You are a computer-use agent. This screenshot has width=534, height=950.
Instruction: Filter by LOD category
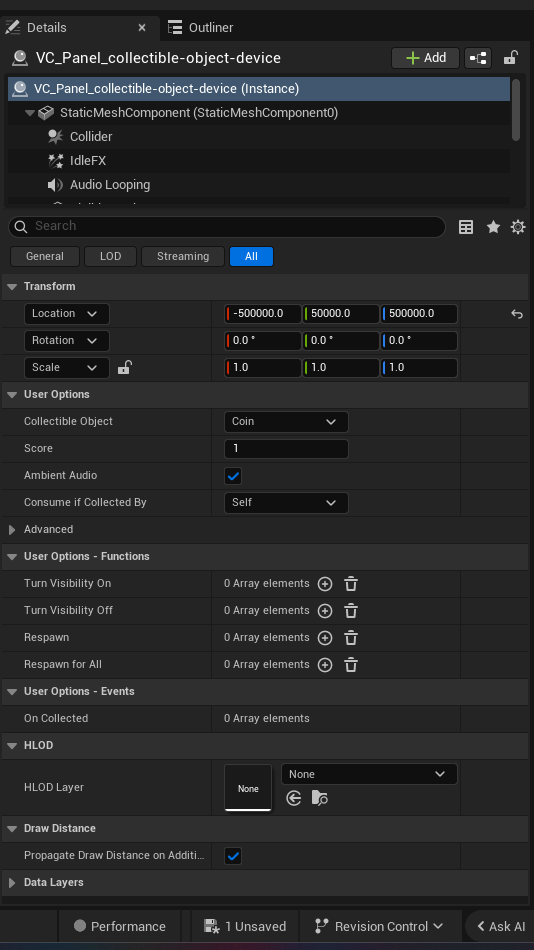tap(110, 256)
